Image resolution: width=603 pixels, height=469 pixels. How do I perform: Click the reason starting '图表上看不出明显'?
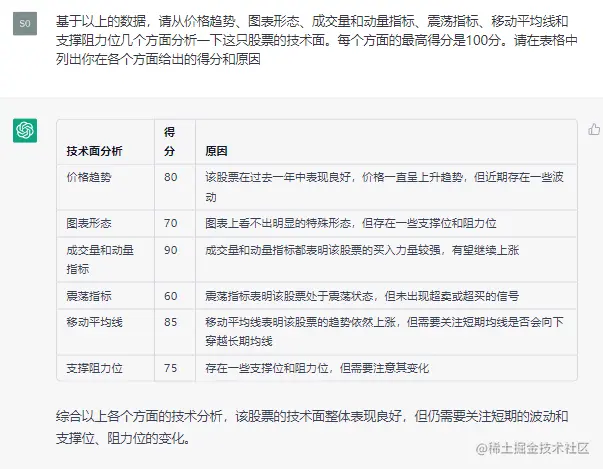[x=351, y=223]
